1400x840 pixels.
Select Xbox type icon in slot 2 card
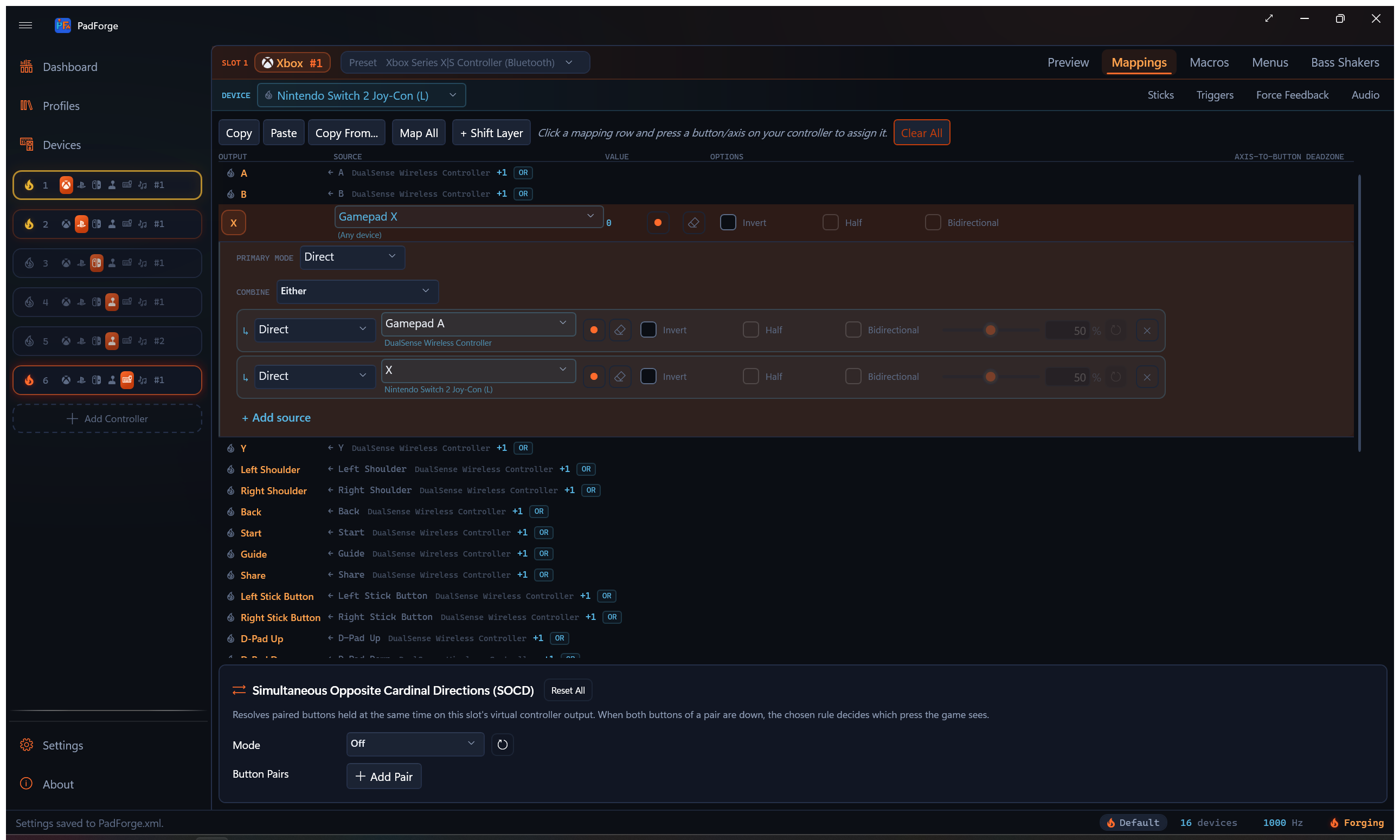coord(66,224)
